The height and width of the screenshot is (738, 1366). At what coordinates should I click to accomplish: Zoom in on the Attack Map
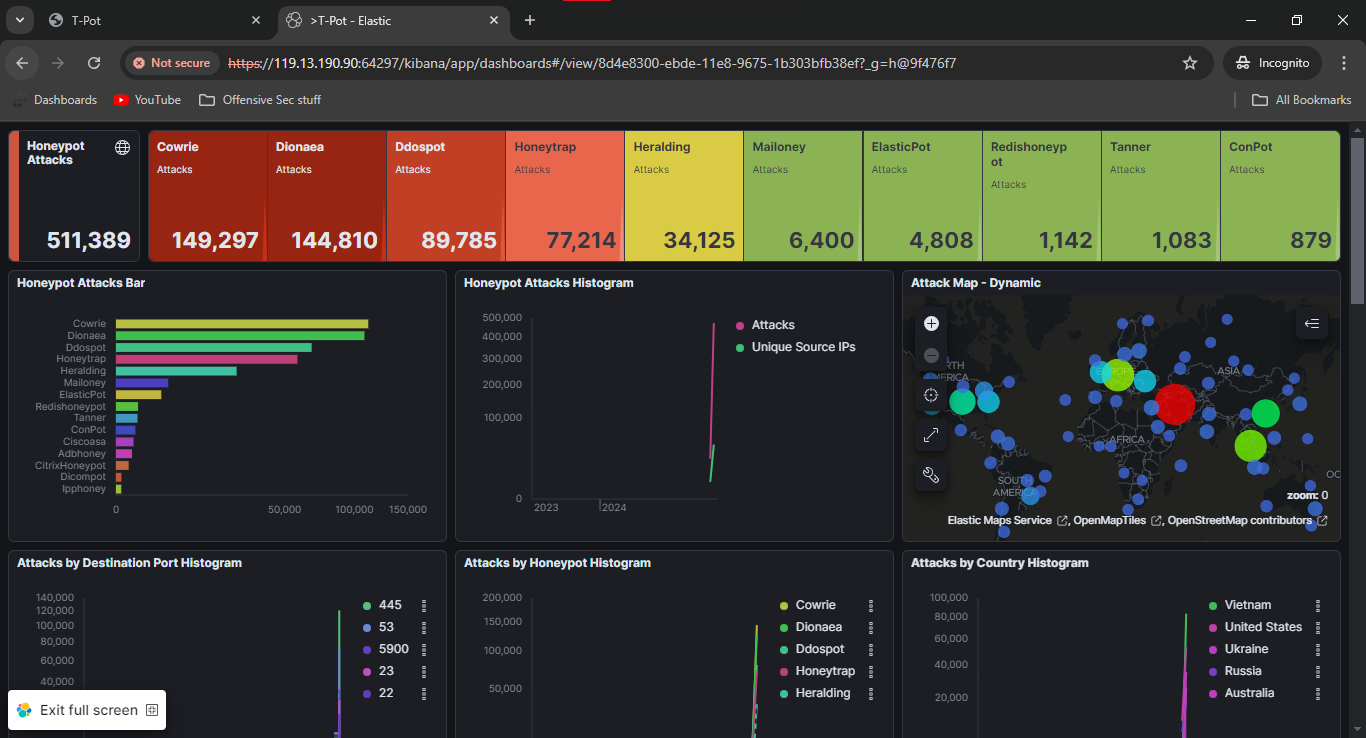931,323
